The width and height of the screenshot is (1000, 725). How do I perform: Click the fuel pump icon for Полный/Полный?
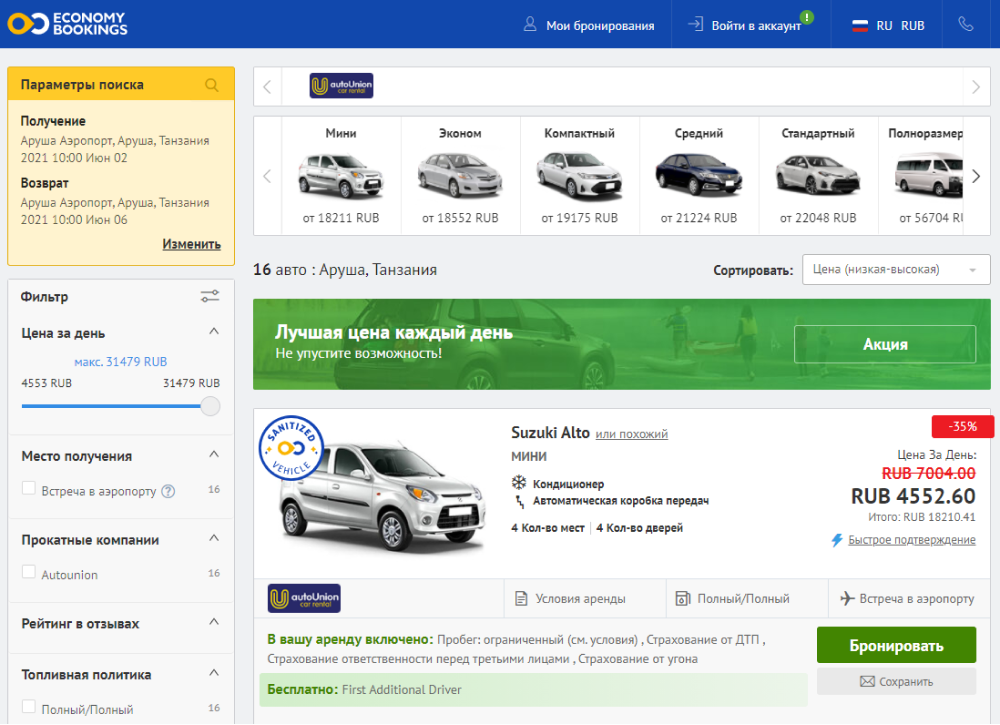click(682, 598)
